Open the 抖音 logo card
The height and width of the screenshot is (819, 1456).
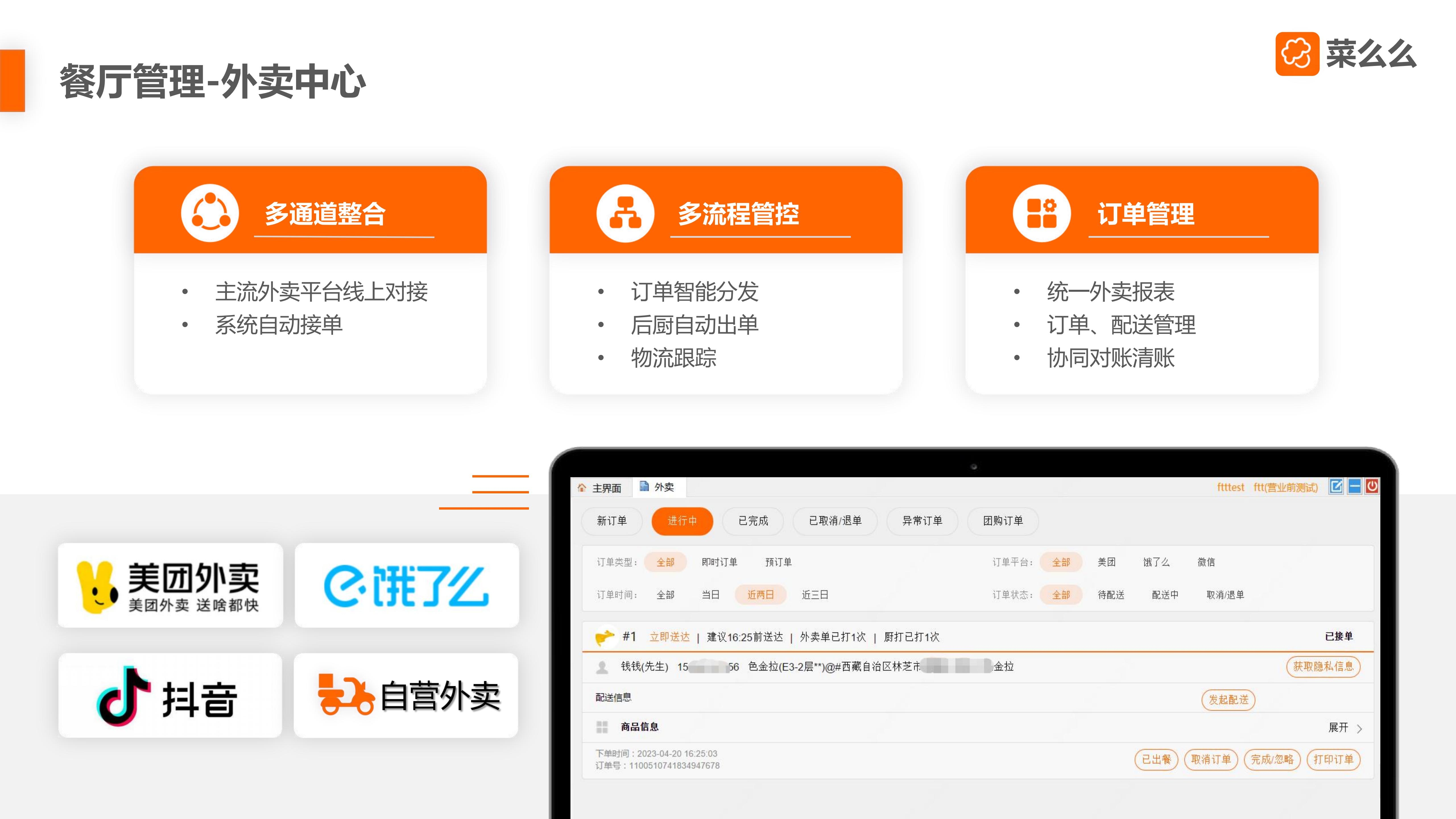[x=170, y=695]
